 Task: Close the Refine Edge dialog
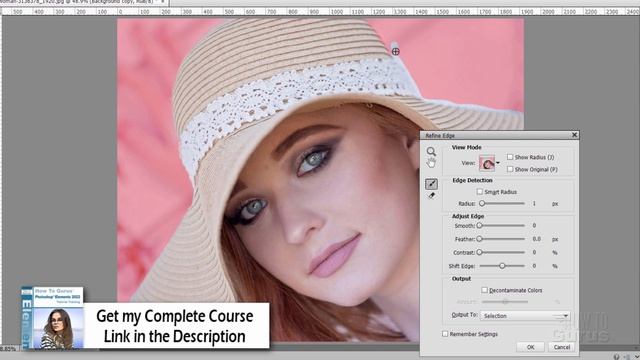(x=574, y=135)
